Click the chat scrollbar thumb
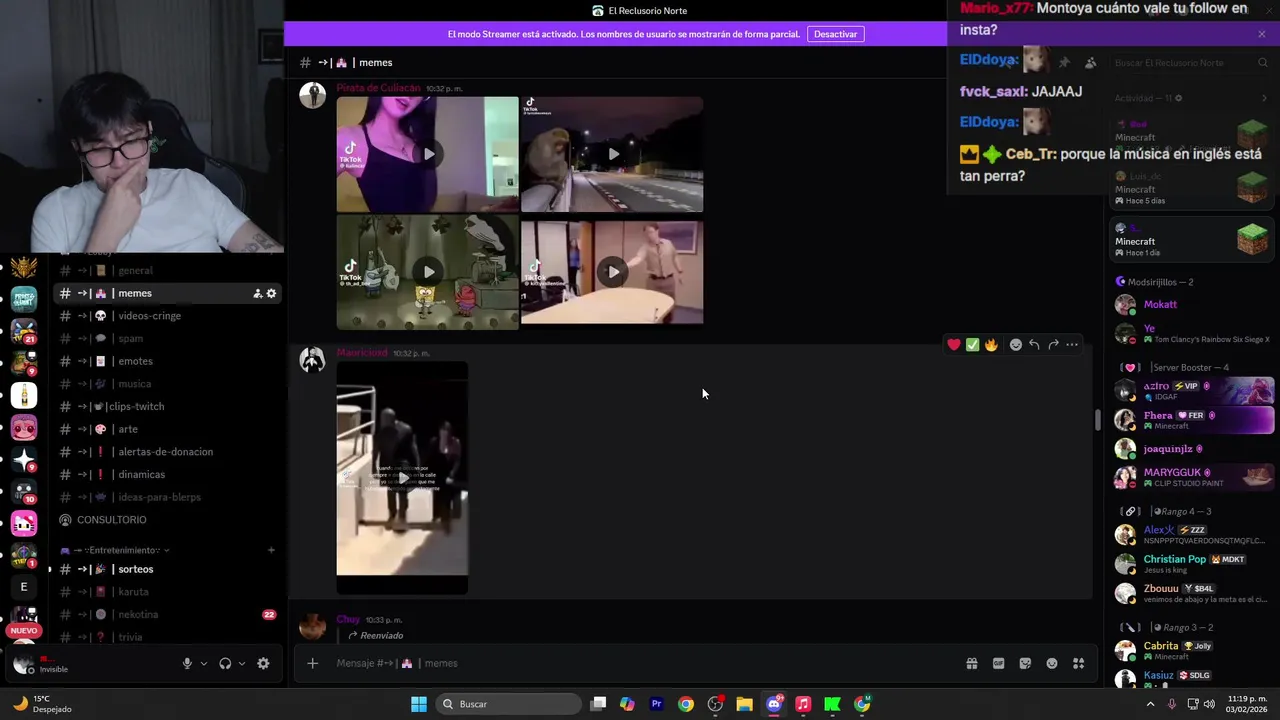 point(1098,420)
